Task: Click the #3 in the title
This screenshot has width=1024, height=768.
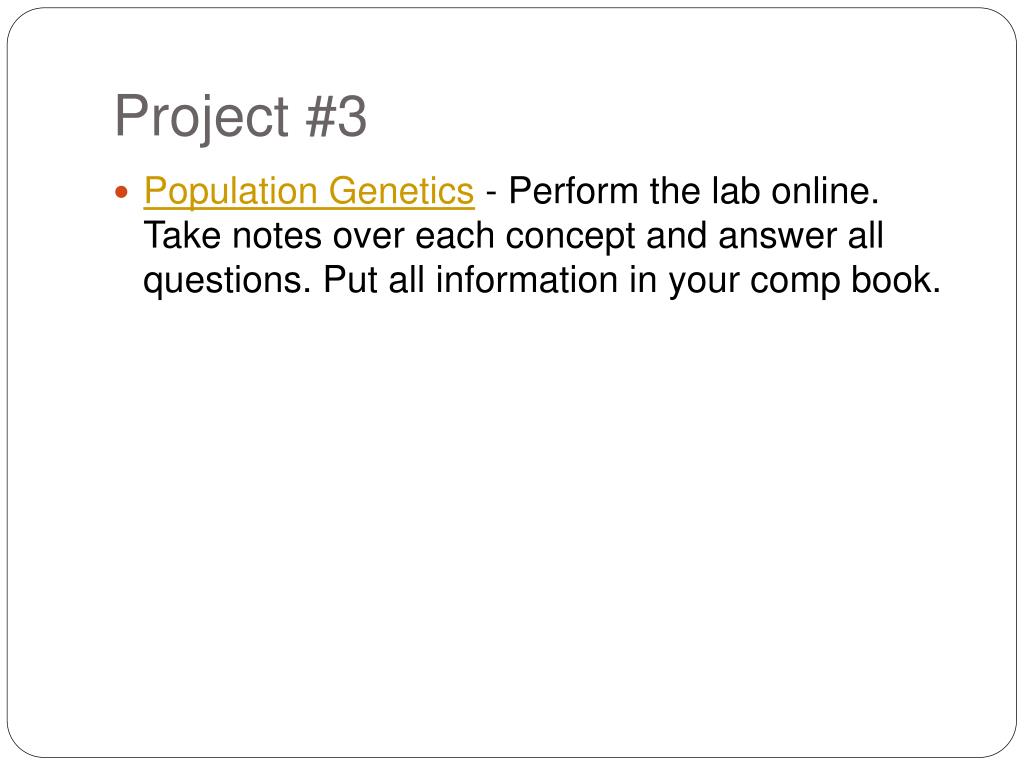Action: pos(336,116)
